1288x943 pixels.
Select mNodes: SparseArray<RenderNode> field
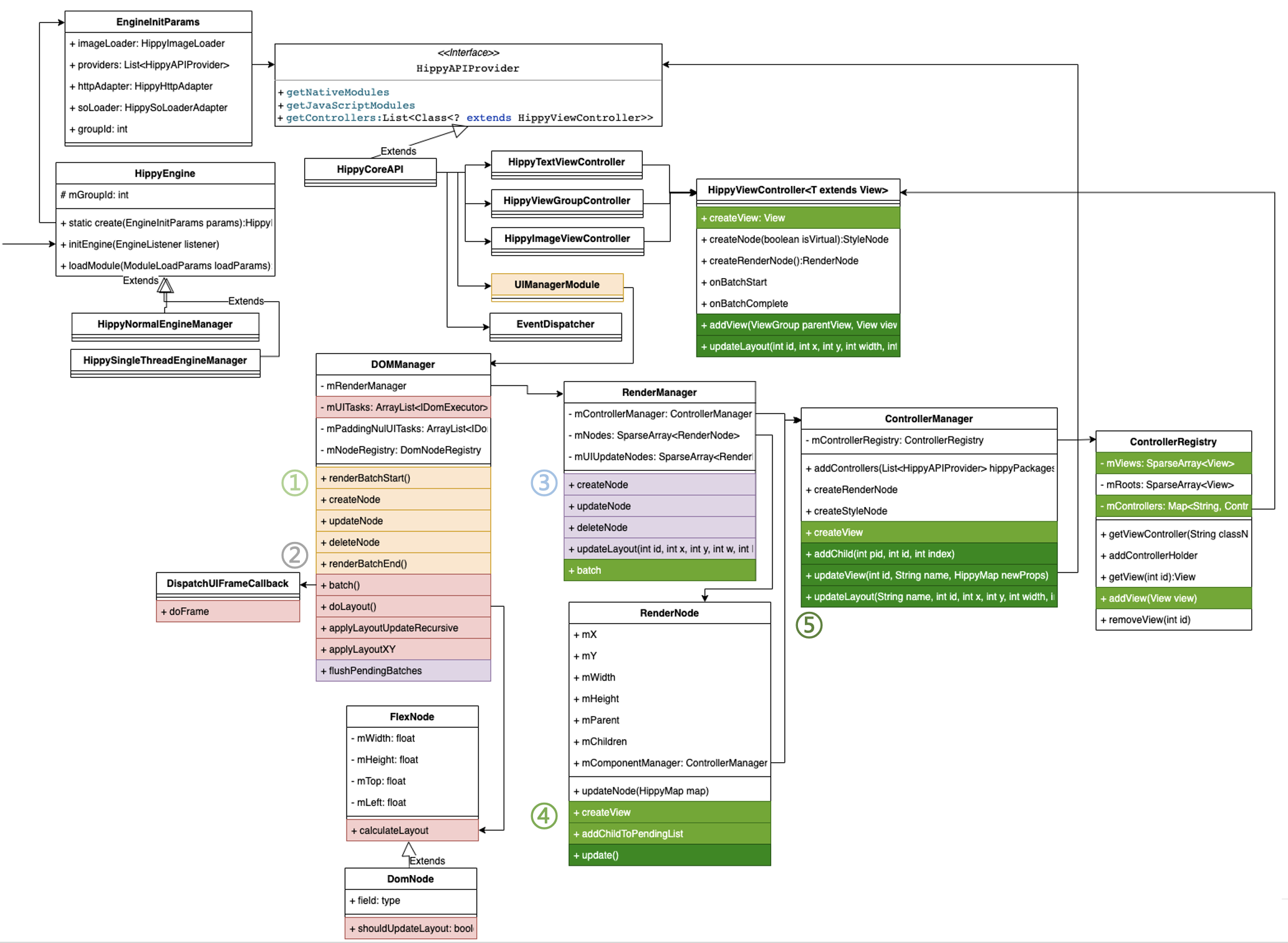pyautogui.click(x=660, y=435)
